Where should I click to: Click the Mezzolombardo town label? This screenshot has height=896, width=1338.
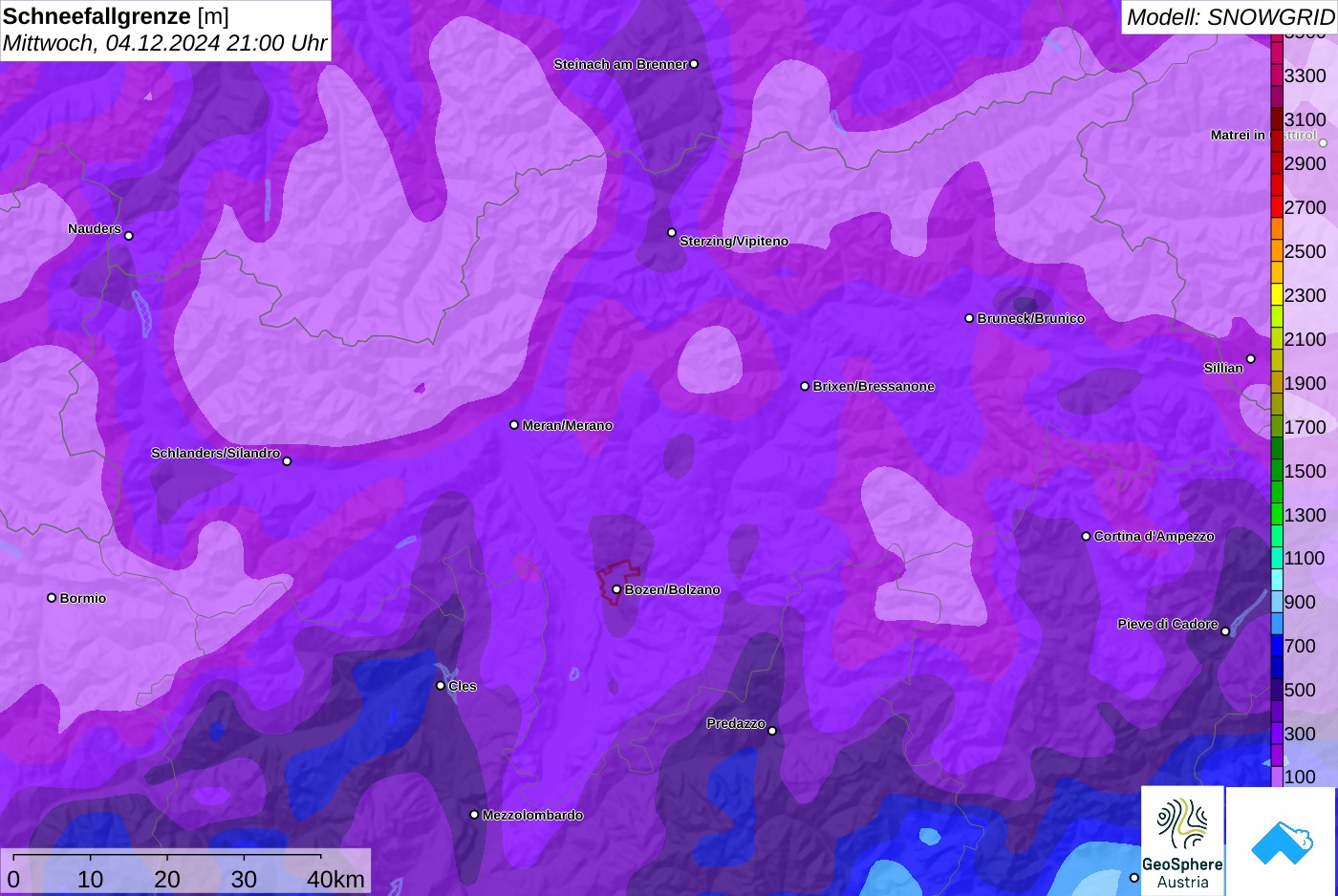pyautogui.click(x=532, y=816)
